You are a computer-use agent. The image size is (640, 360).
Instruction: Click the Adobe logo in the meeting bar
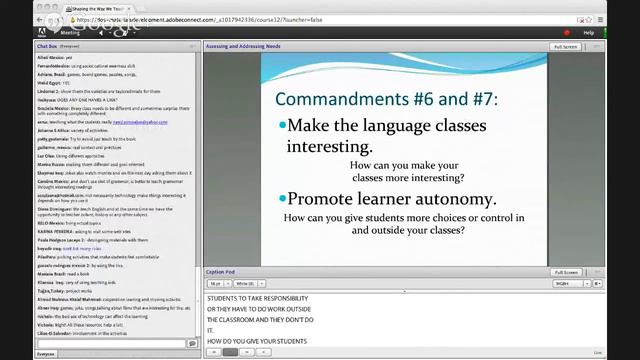(42, 32)
